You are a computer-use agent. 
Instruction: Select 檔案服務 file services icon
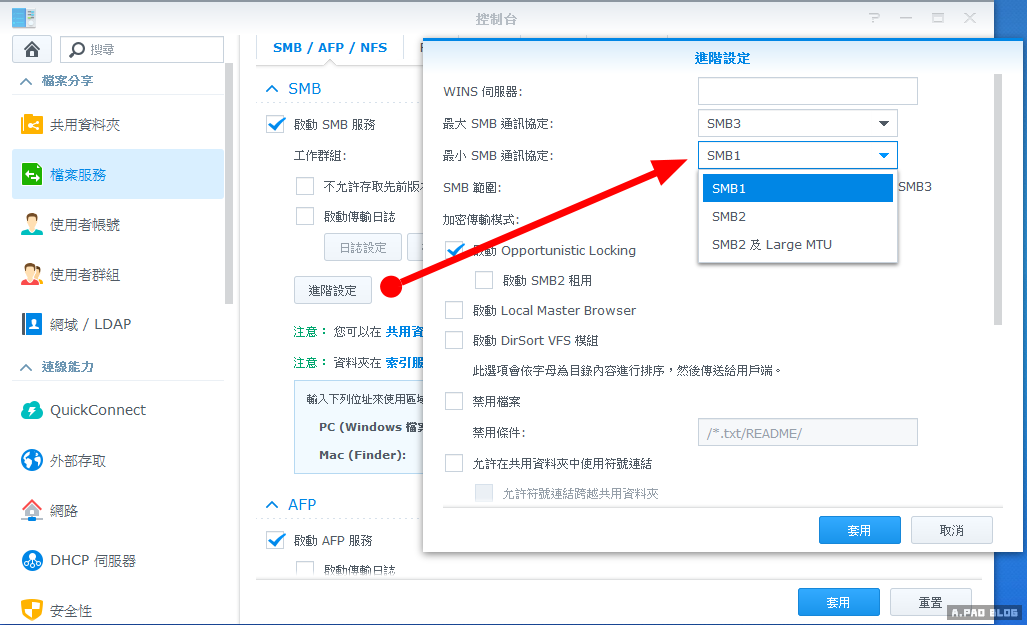pyautogui.click(x=32, y=175)
